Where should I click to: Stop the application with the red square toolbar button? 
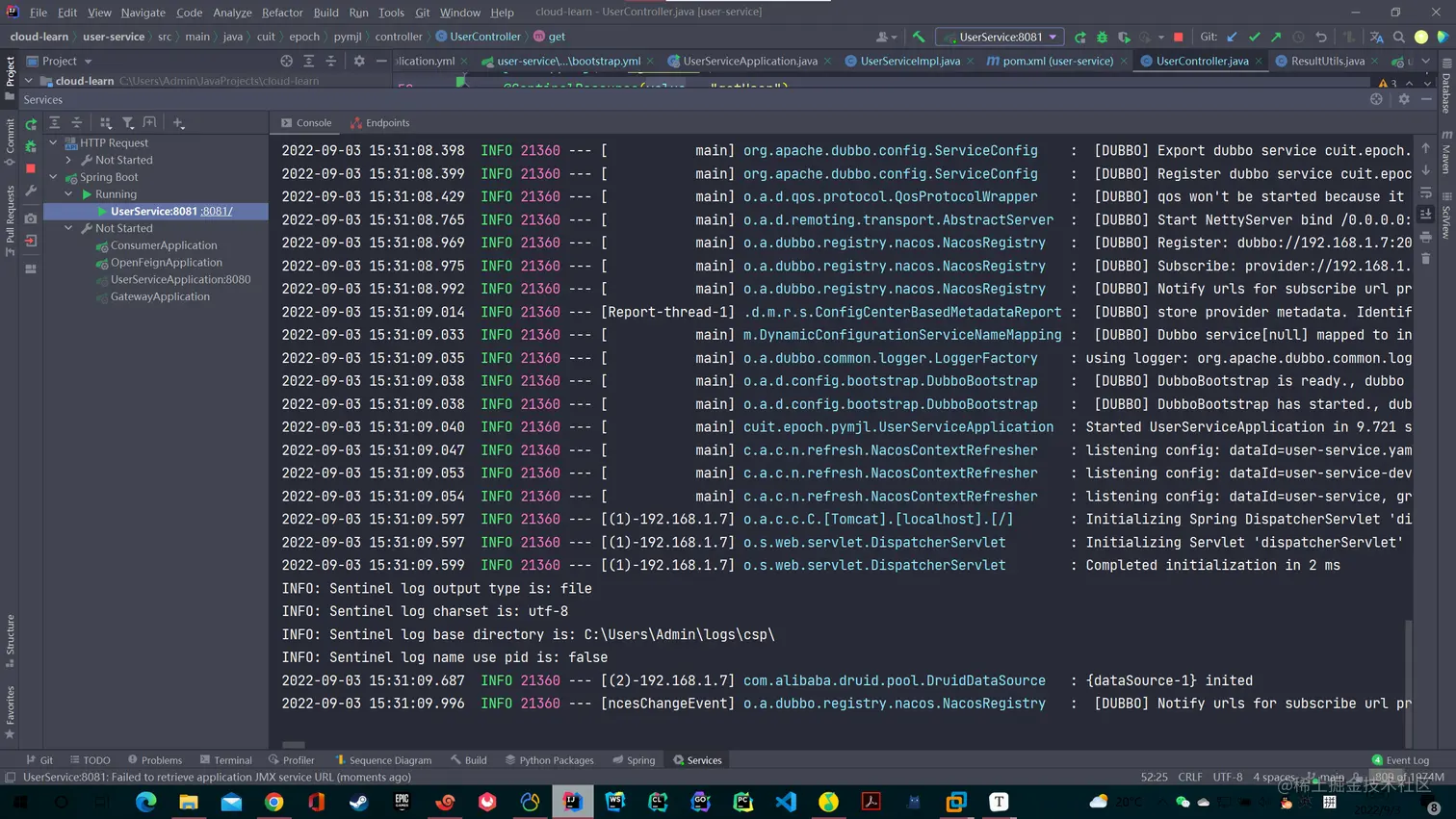pyautogui.click(x=1179, y=37)
